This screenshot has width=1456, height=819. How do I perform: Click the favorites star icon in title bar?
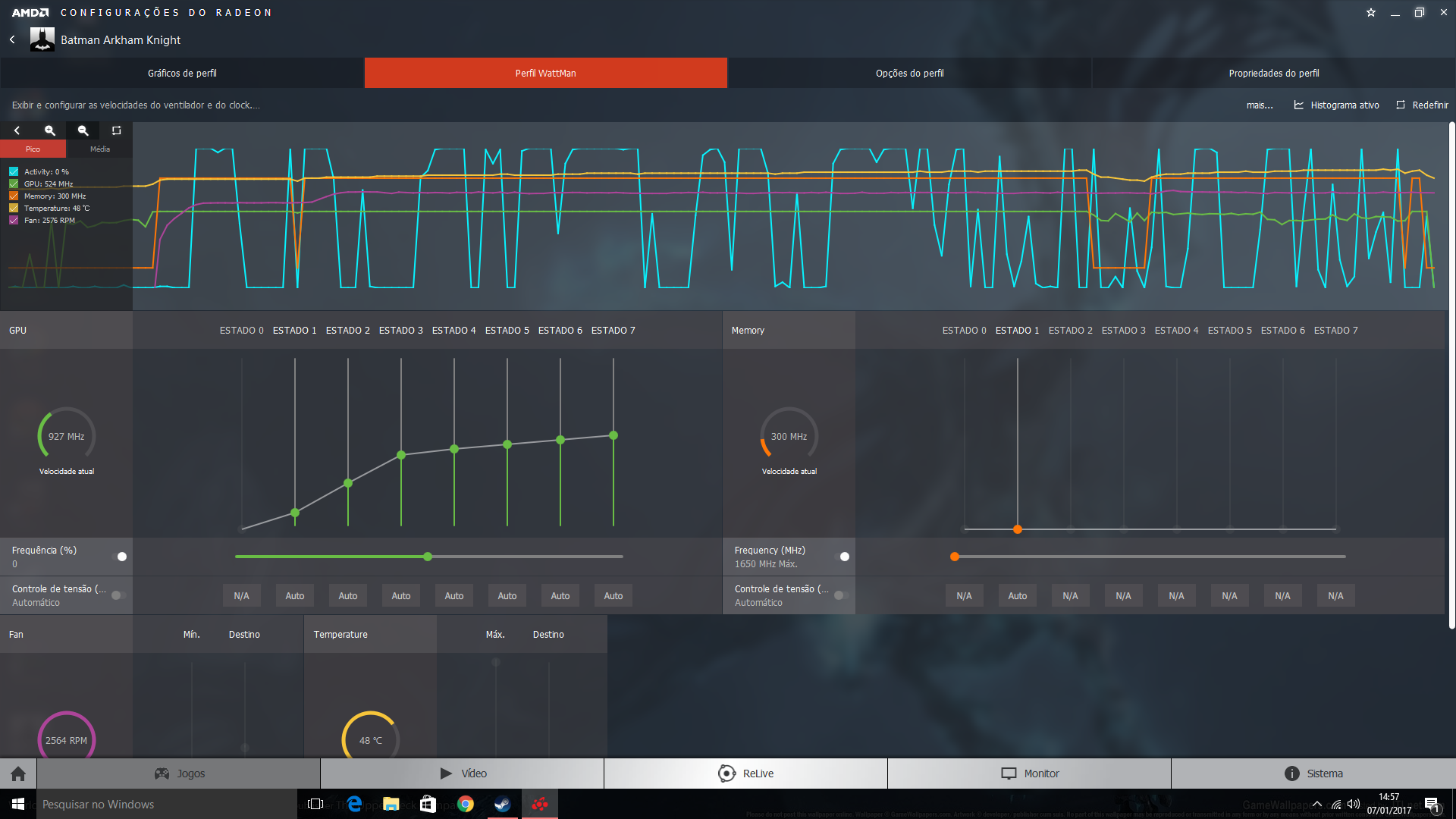tap(1371, 12)
